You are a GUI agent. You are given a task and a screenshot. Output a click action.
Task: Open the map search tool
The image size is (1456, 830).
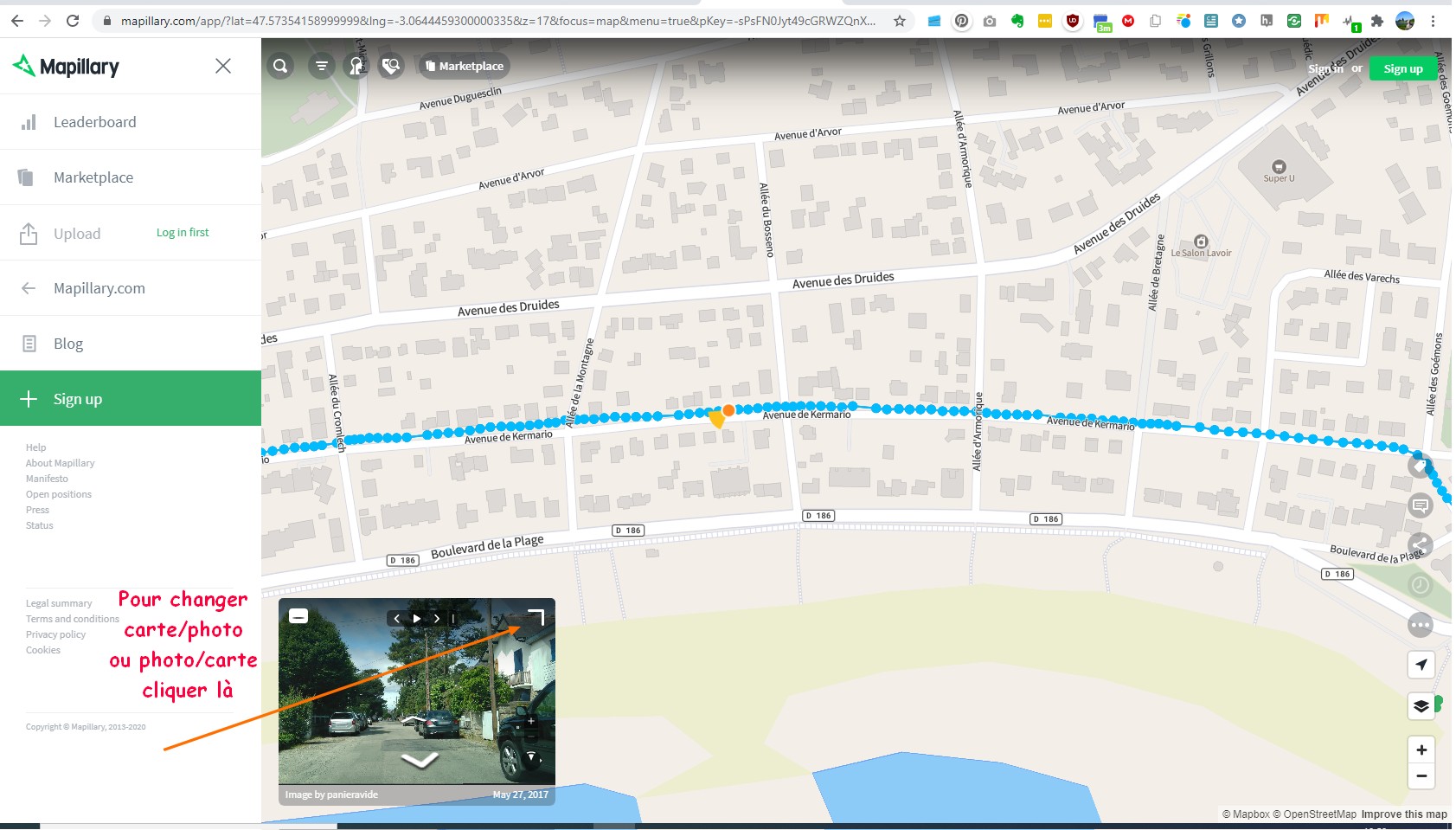pyautogui.click(x=280, y=66)
